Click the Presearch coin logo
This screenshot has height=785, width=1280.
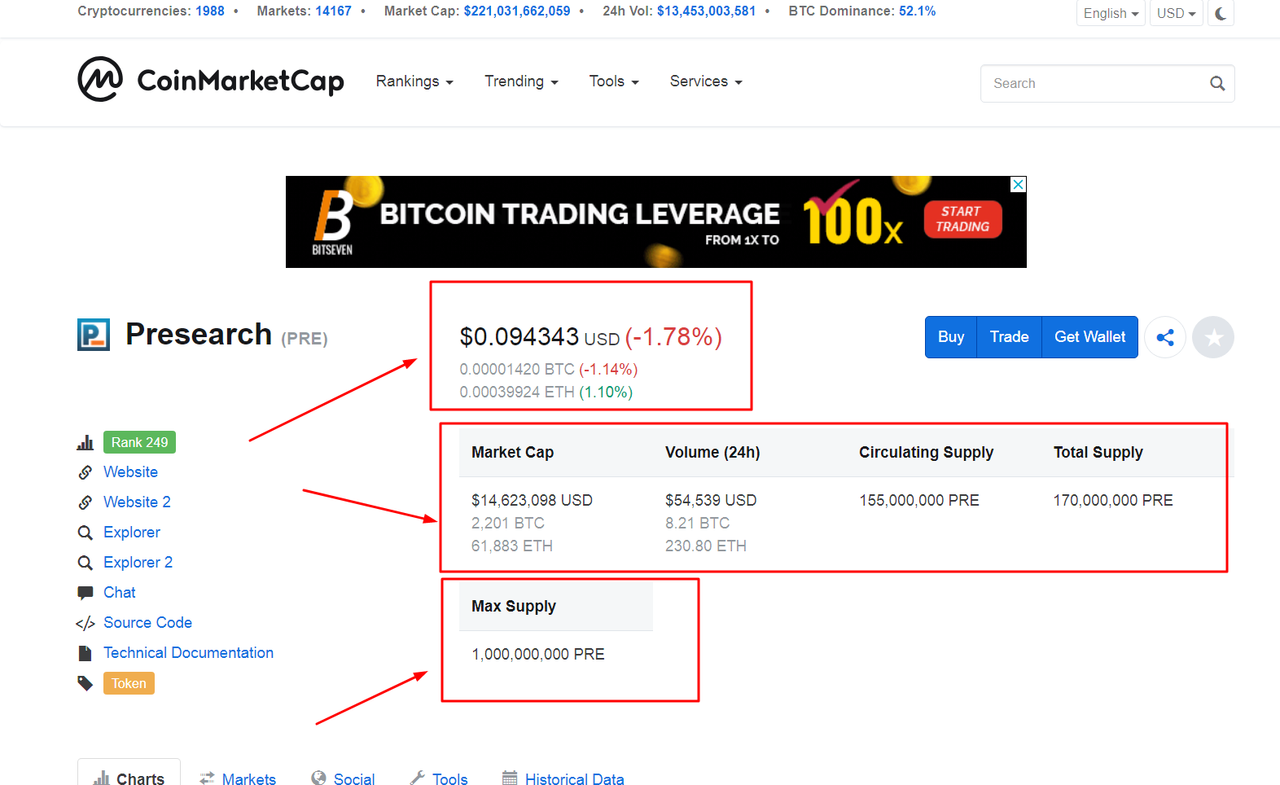click(94, 334)
